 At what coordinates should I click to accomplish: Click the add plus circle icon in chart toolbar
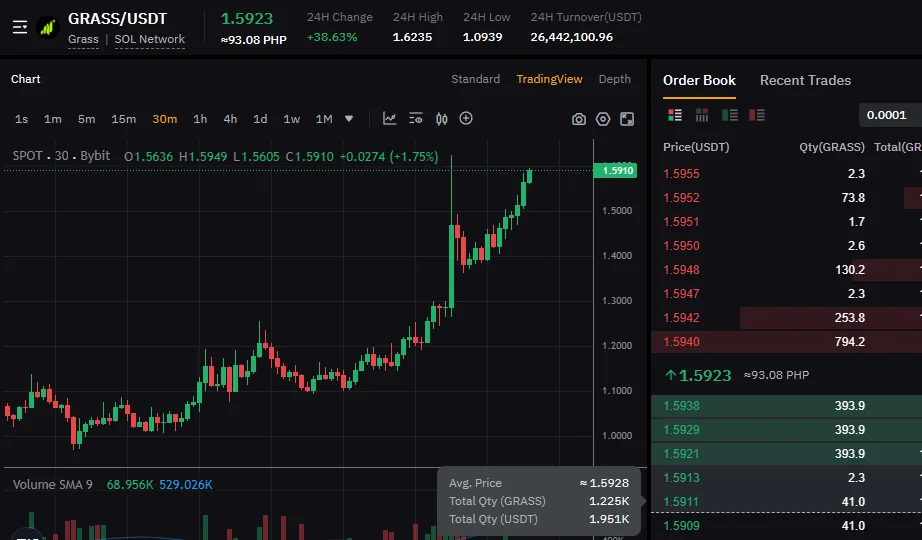click(x=466, y=118)
